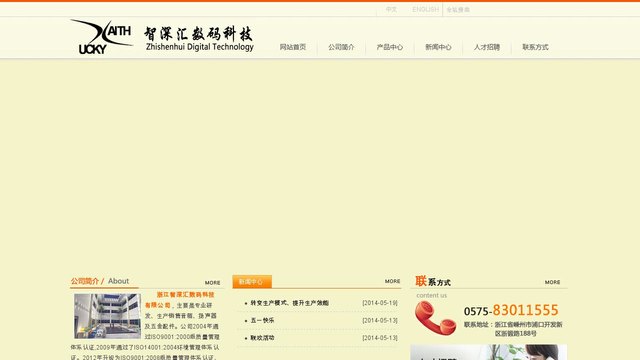The height and width of the screenshot is (360, 640).
Task: Click the recruitment banner image below contact info
Action: pyautogui.click(x=489, y=352)
